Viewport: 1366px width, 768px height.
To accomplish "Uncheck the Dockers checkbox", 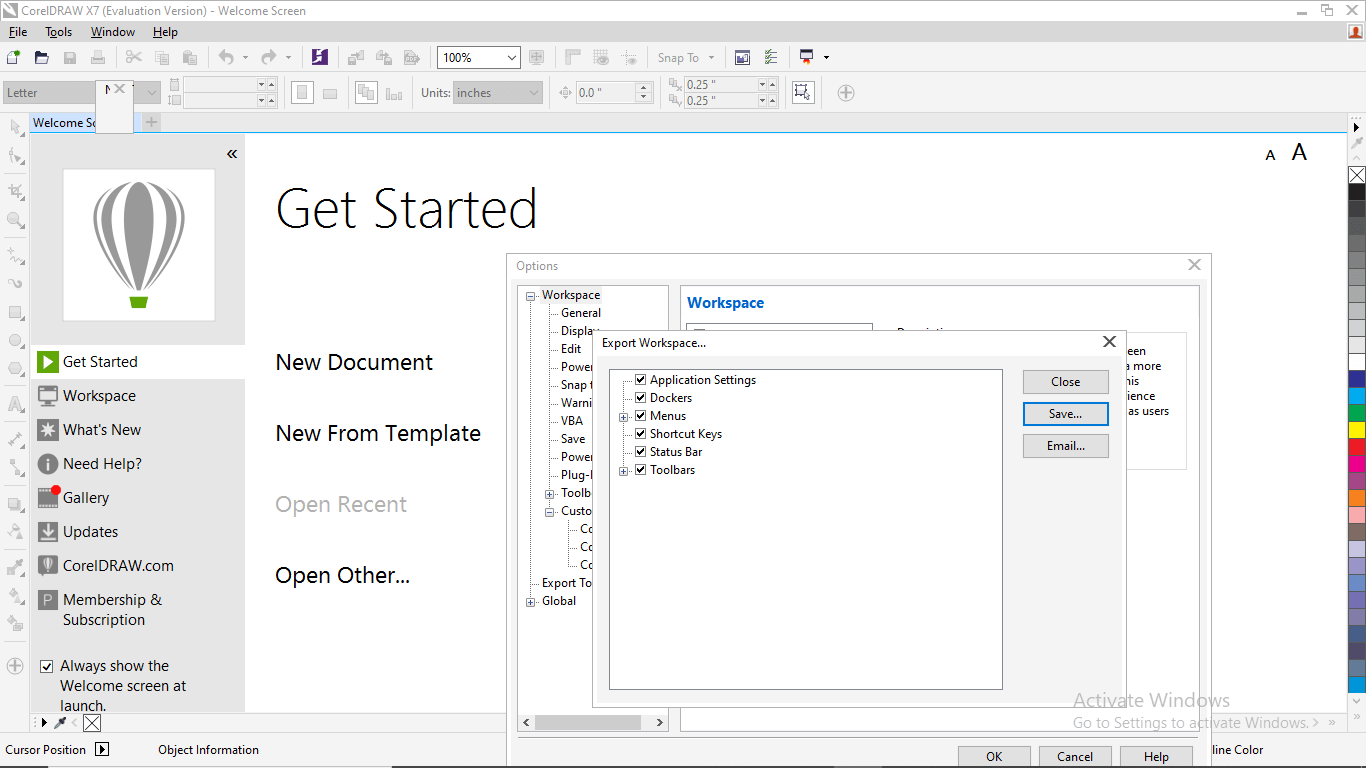I will tap(641, 398).
